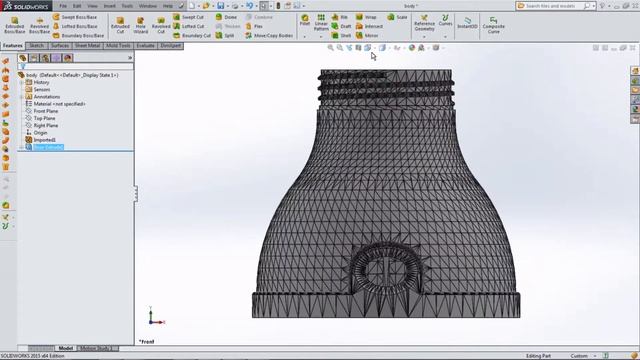Create a new document icon

click(x=192, y=6)
